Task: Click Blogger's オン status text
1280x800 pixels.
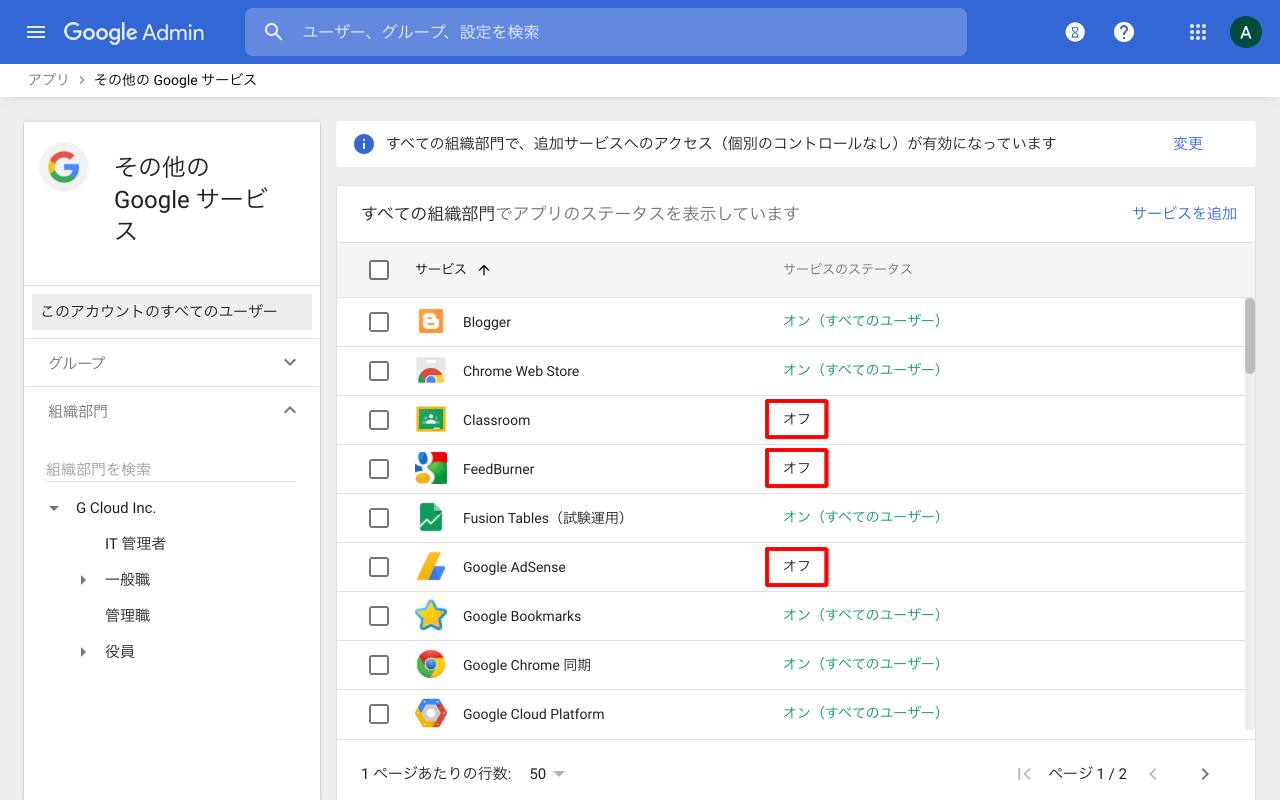Action: [862, 321]
